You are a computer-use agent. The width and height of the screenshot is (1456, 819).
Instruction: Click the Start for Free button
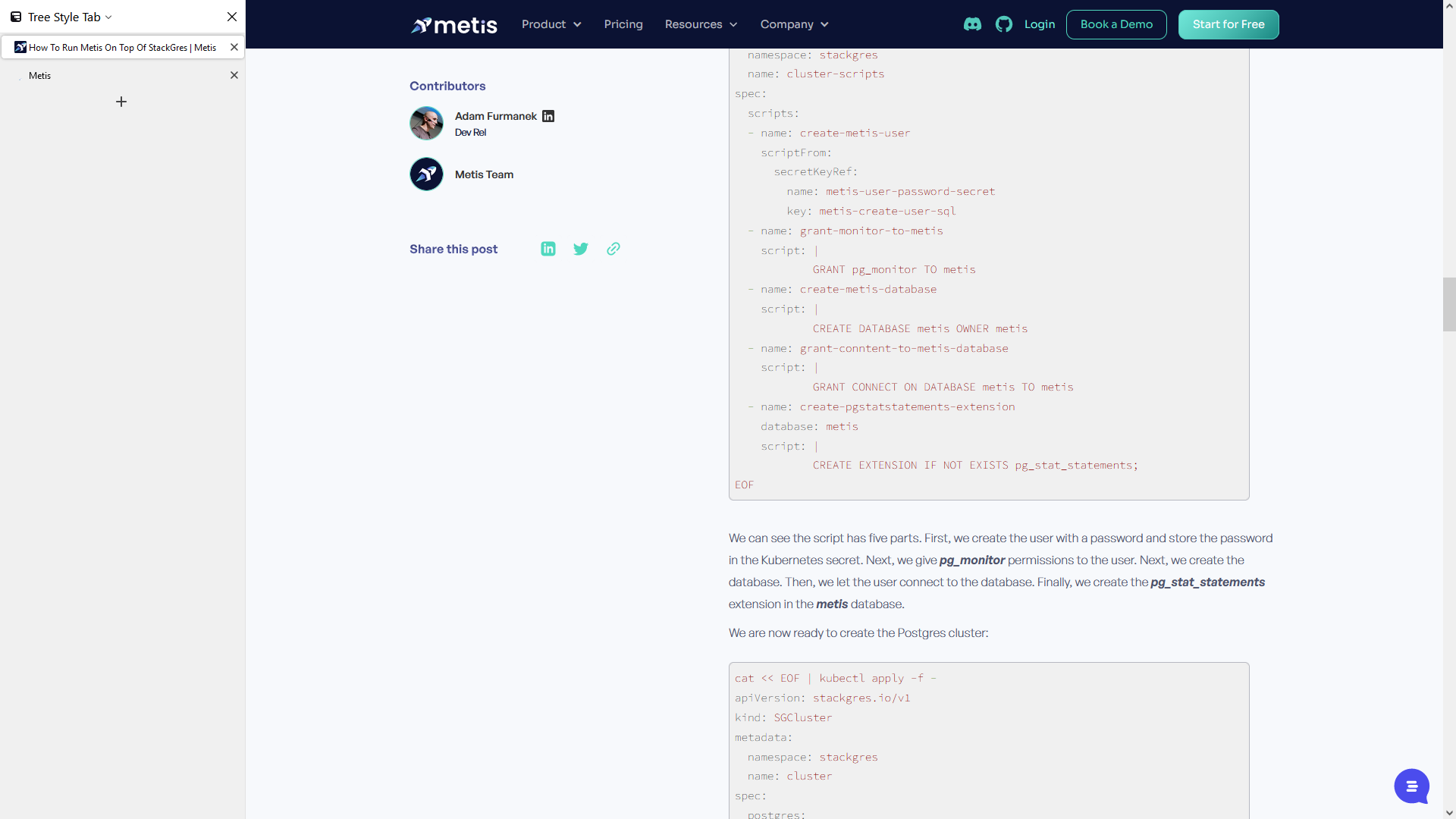[x=1228, y=24]
